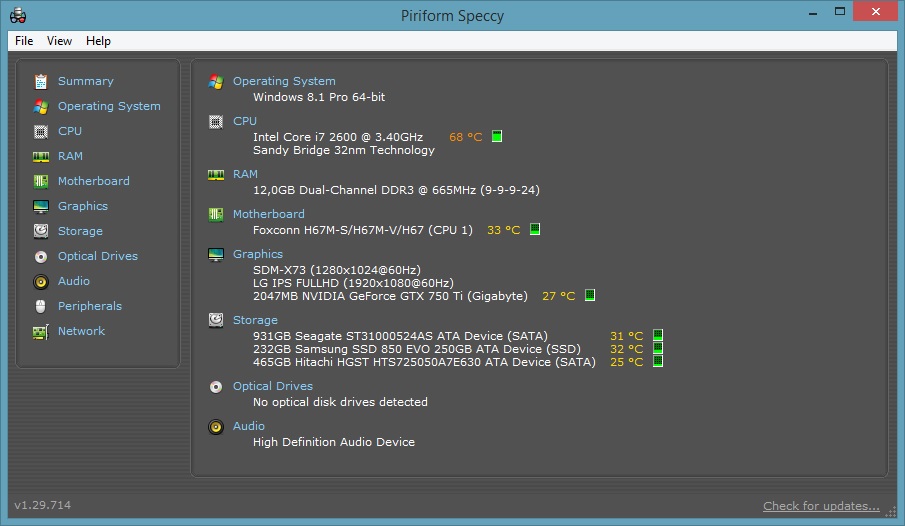Click the 12,0GB Dual-Channel DDR3 line
The height and width of the screenshot is (526, 905).
(396, 190)
